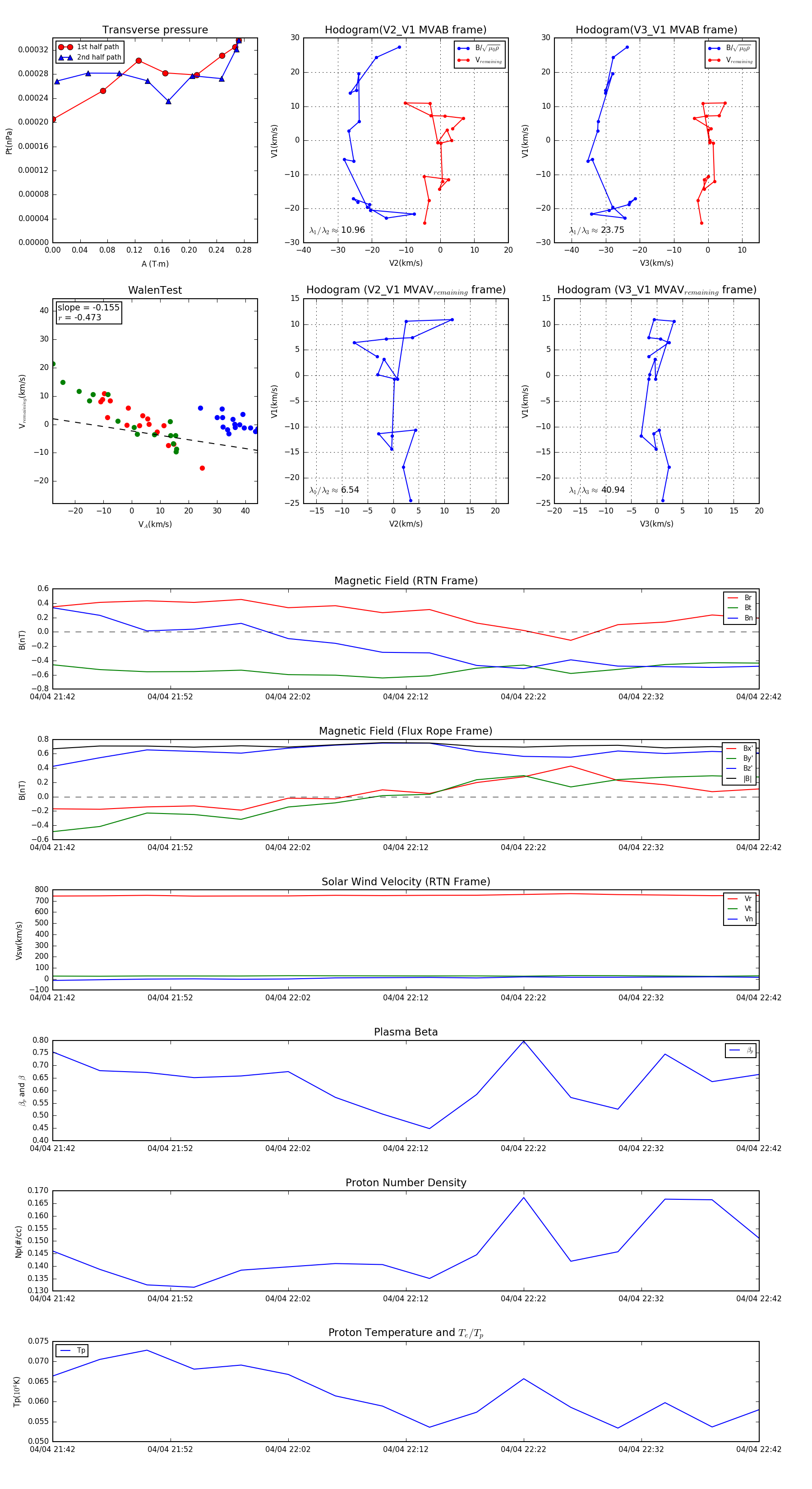Click 'Hodogram (V2_V1 MVAV remaining frame)' title
Viewport: 812px width, 1489px height.
click(406, 290)
